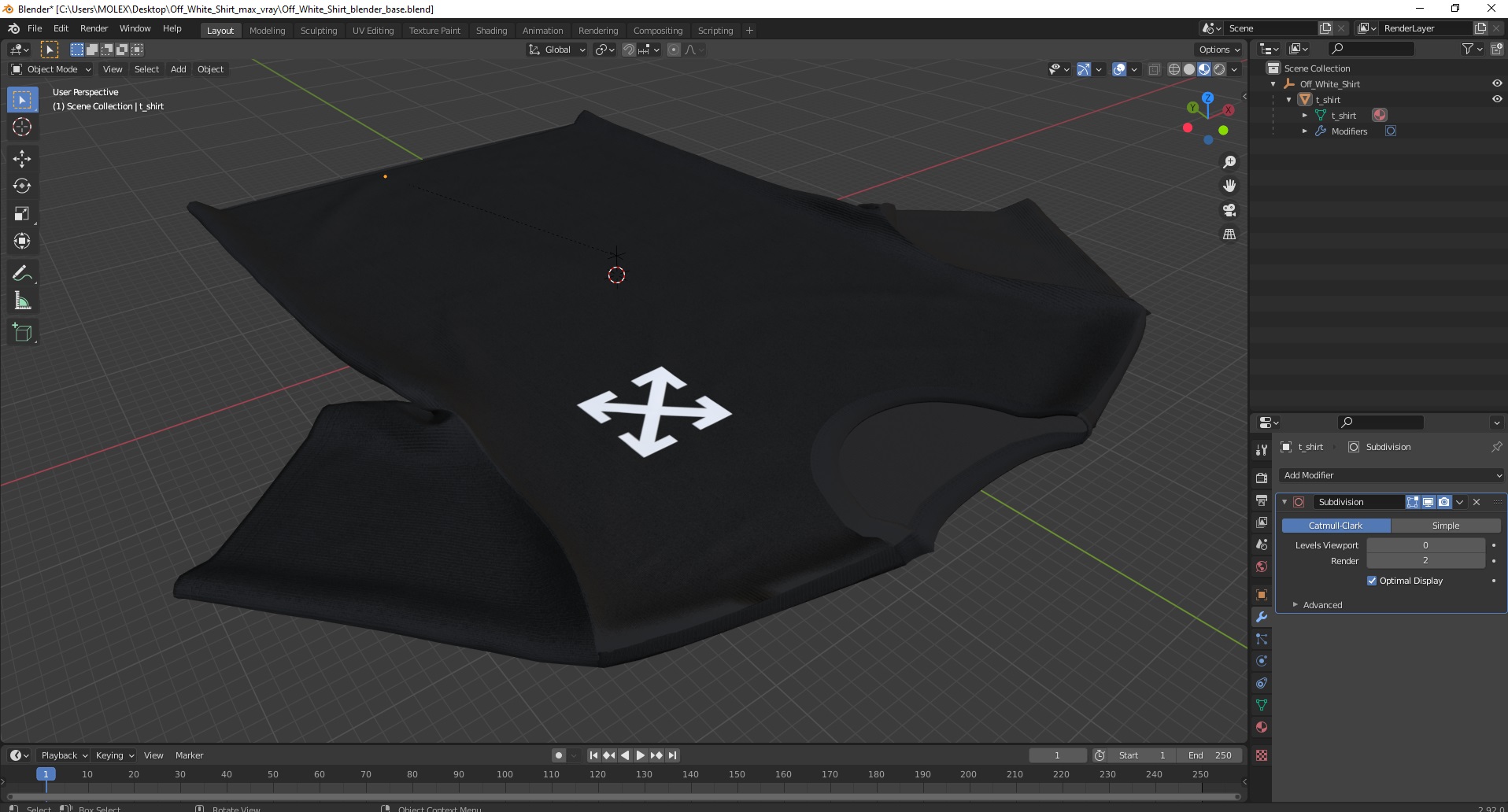
Task: Remove Subdivision modifier with X button
Action: click(x=1477, y=502)
